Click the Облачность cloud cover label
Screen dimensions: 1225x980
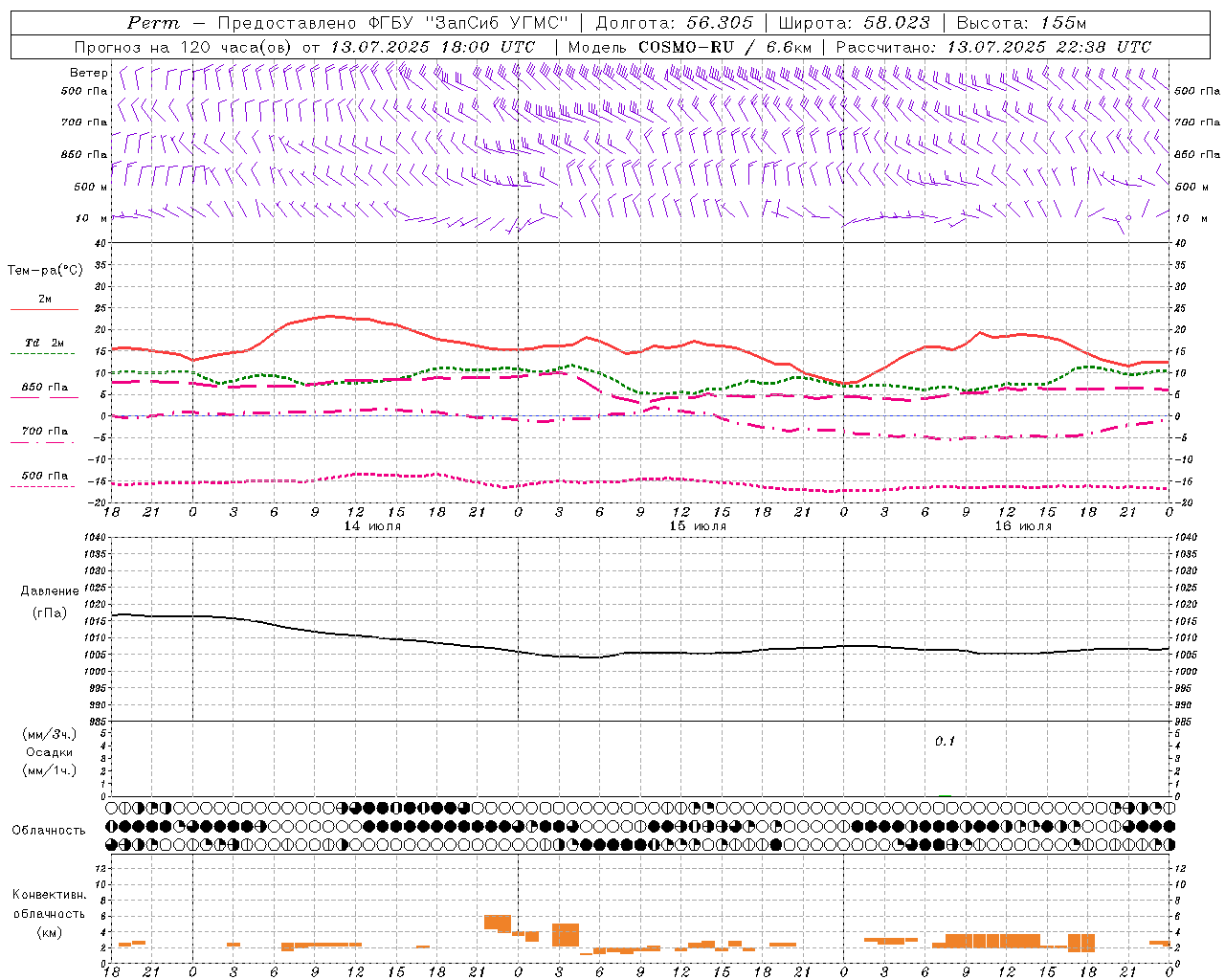click(49, 830)
